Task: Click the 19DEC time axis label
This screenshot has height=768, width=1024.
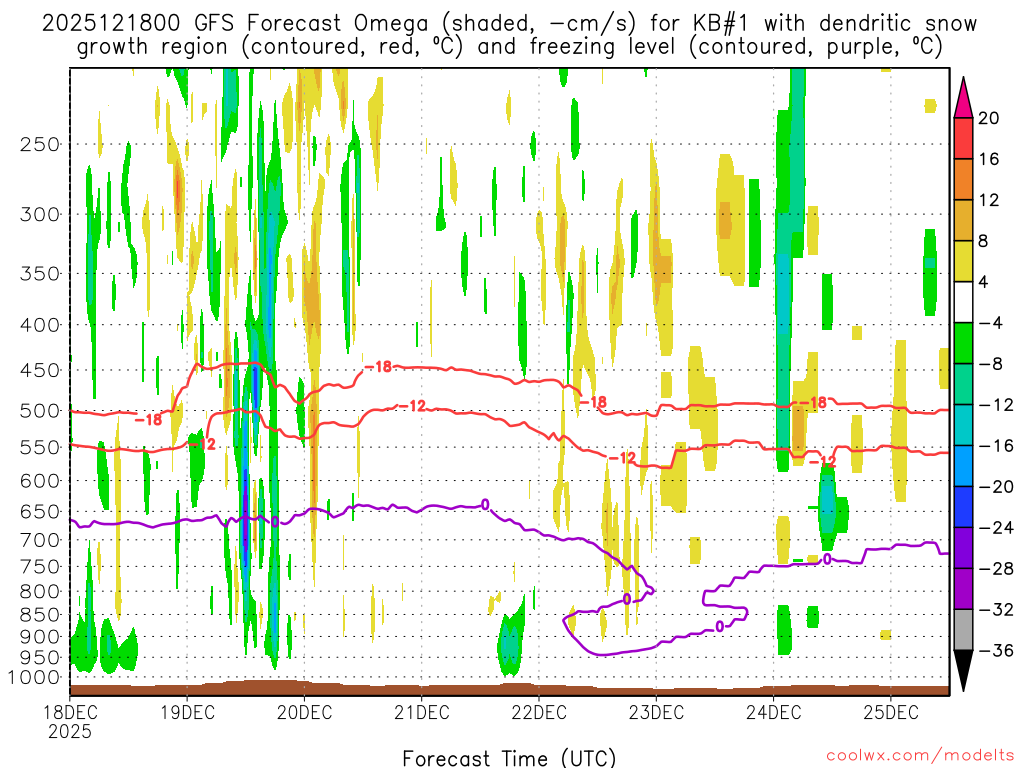Action: point(187,712)
